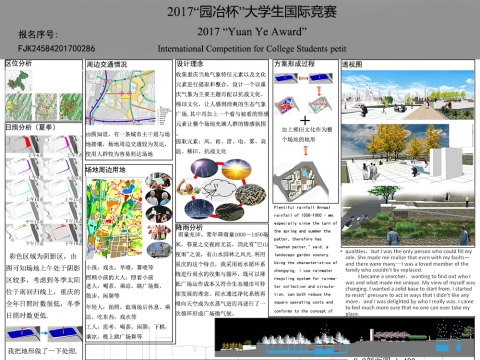
Task: Click the text 我把地形做了一下处理
Action: (42, 351)
